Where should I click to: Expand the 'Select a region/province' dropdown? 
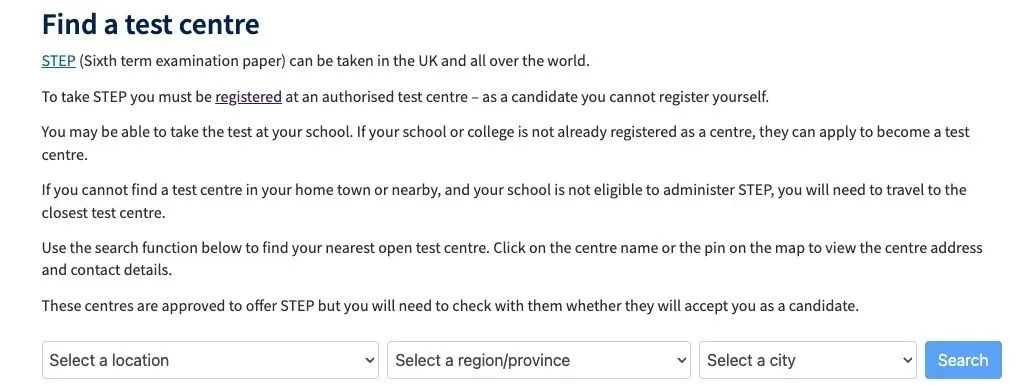click(539, 360)
